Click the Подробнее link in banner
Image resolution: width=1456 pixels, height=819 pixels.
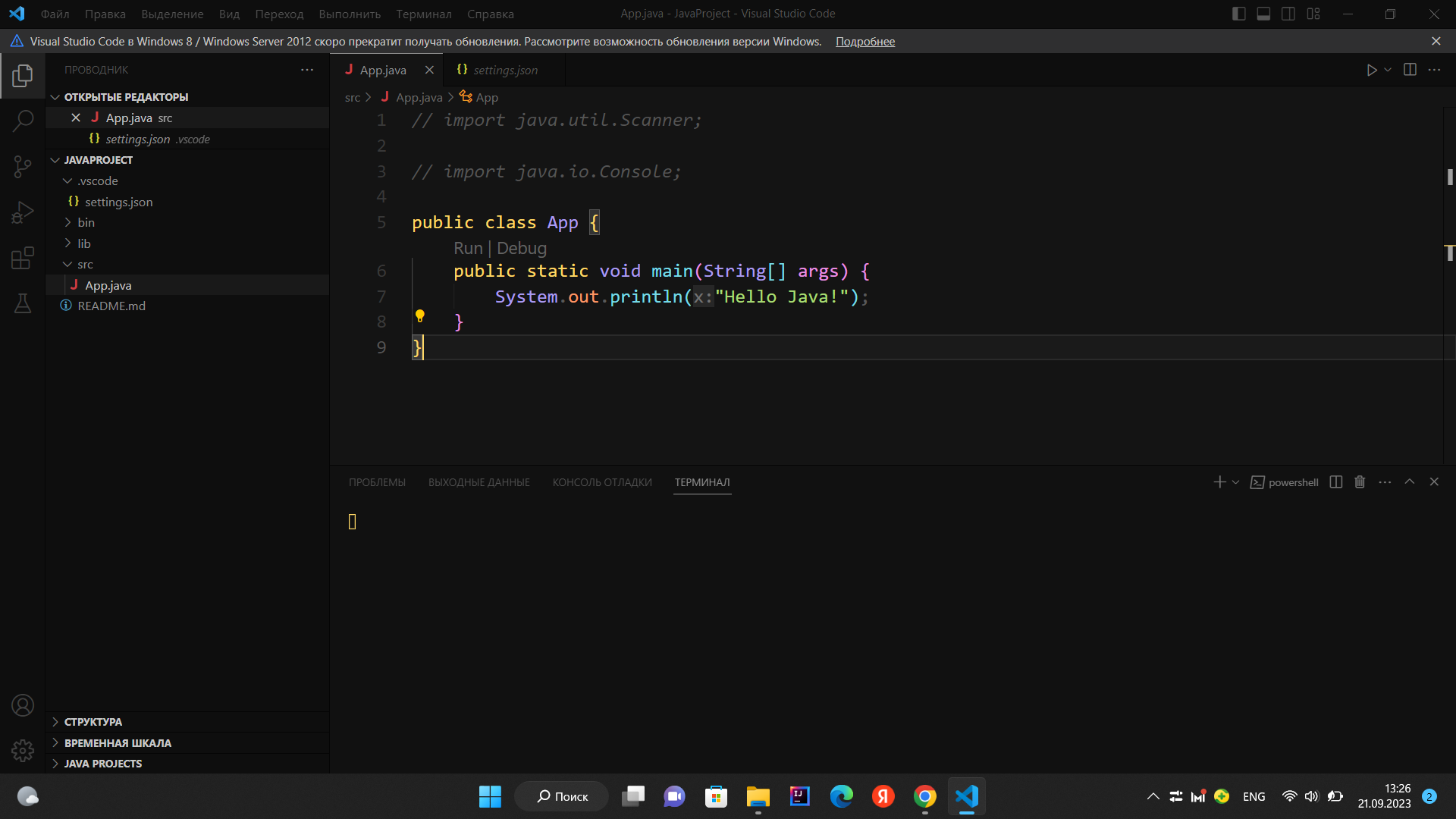tap(865, 41)
